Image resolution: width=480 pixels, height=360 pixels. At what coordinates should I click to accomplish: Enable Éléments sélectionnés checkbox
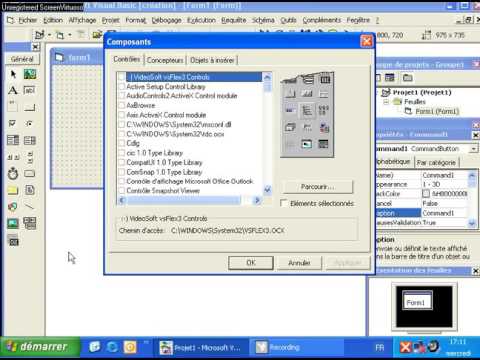coord(284,203)
